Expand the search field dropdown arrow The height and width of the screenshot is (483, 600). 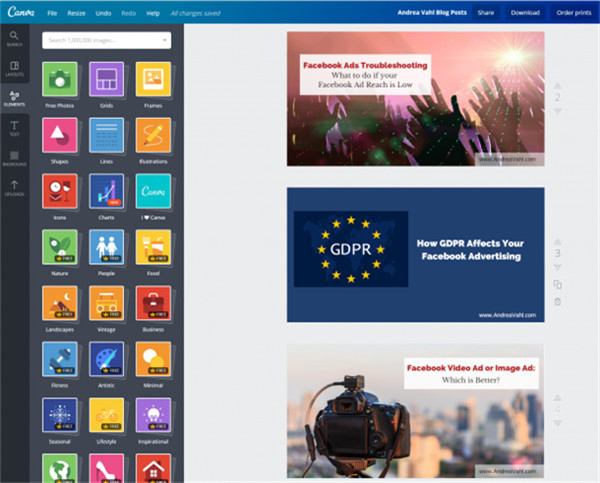click(165, 40)
